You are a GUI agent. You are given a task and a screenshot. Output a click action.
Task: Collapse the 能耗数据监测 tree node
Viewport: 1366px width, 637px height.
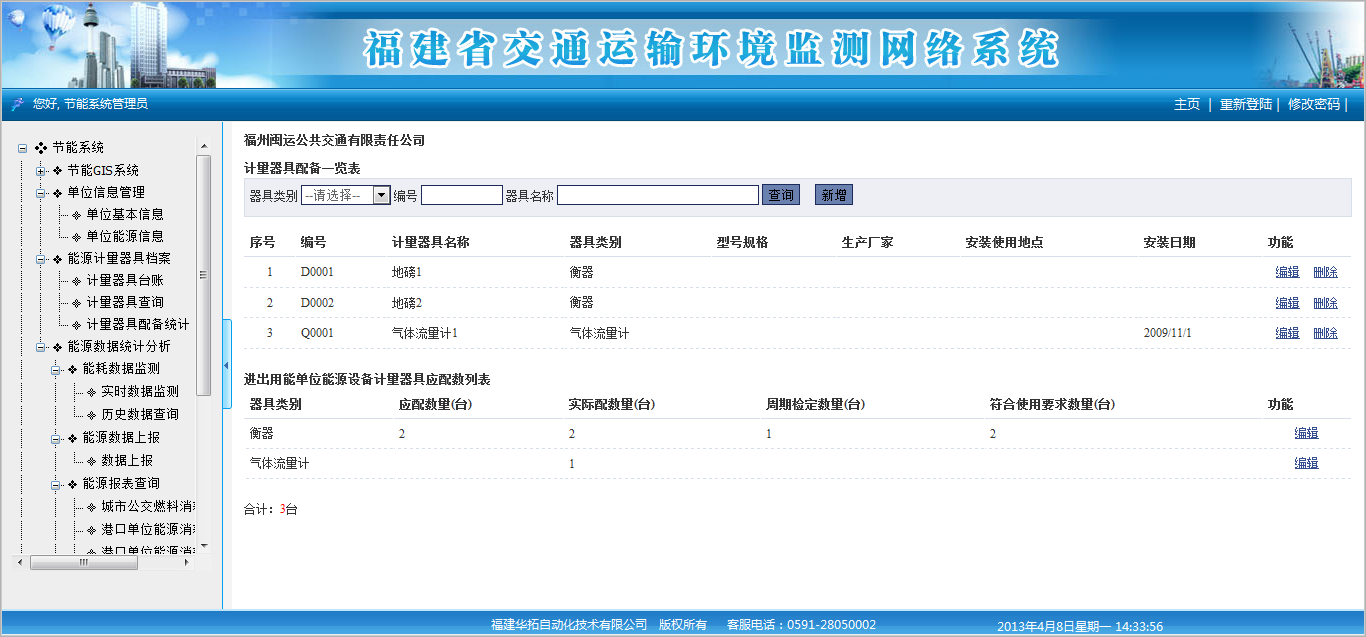click(x=56, y=368)
